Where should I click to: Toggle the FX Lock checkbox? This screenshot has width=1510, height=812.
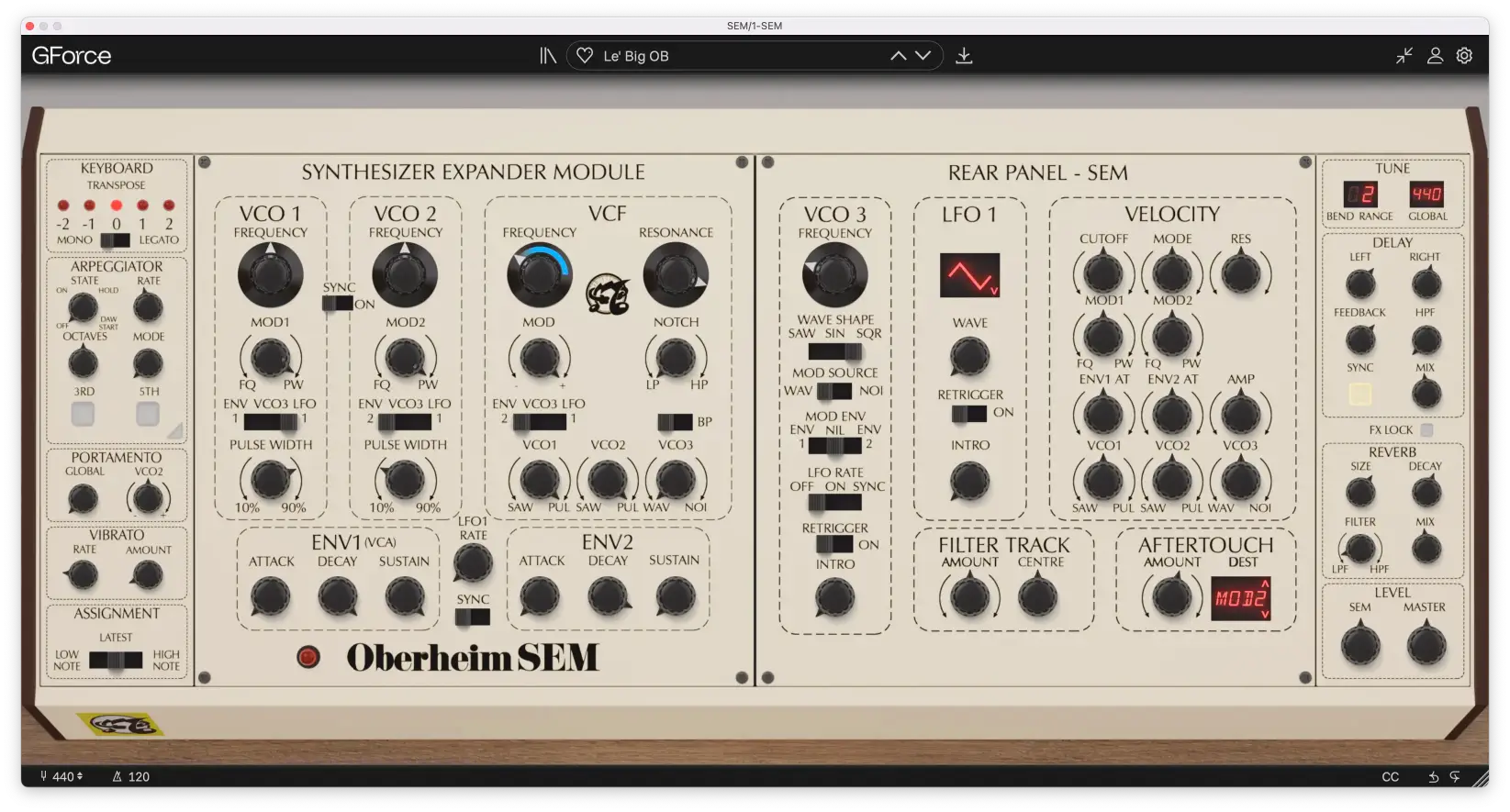(x=1426, y=430)
